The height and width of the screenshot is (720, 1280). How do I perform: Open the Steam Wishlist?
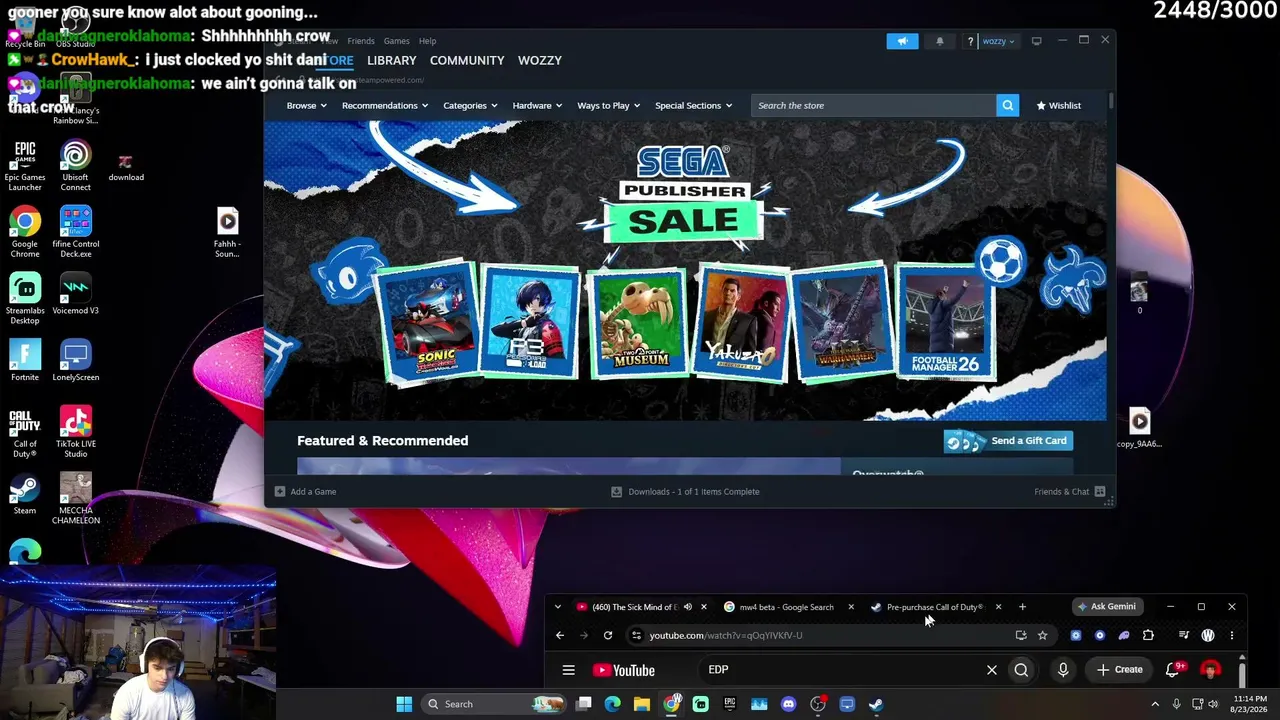tap(1059, 105)
